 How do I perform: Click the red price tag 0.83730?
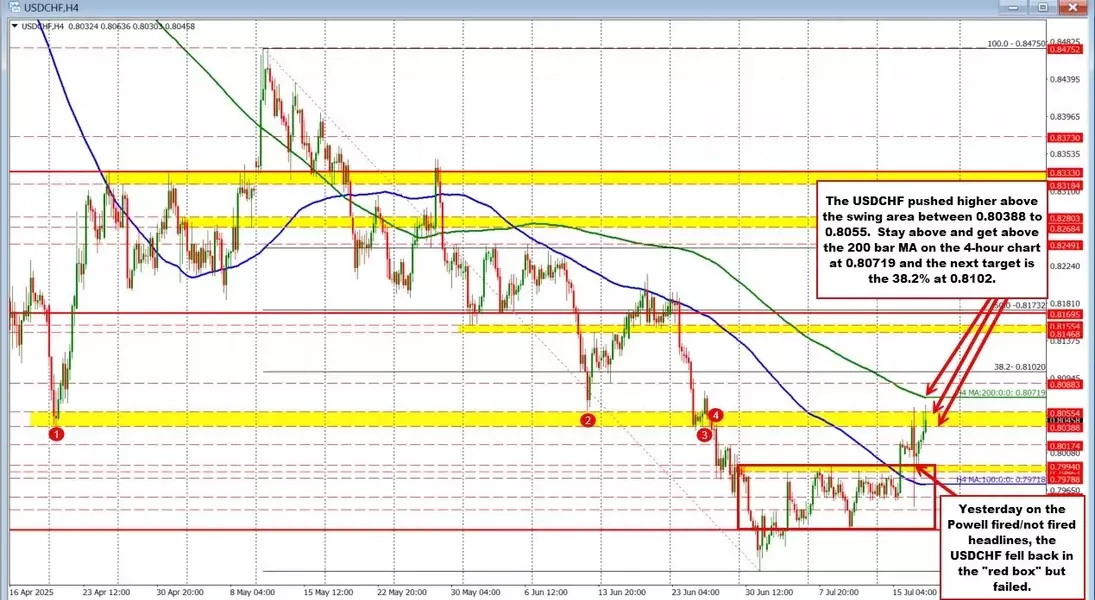1064,138
